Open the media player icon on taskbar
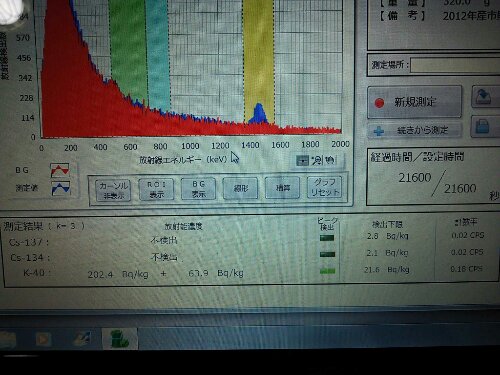Image resolution: width=500 pixels, height=375 pixels. [43, 339]
